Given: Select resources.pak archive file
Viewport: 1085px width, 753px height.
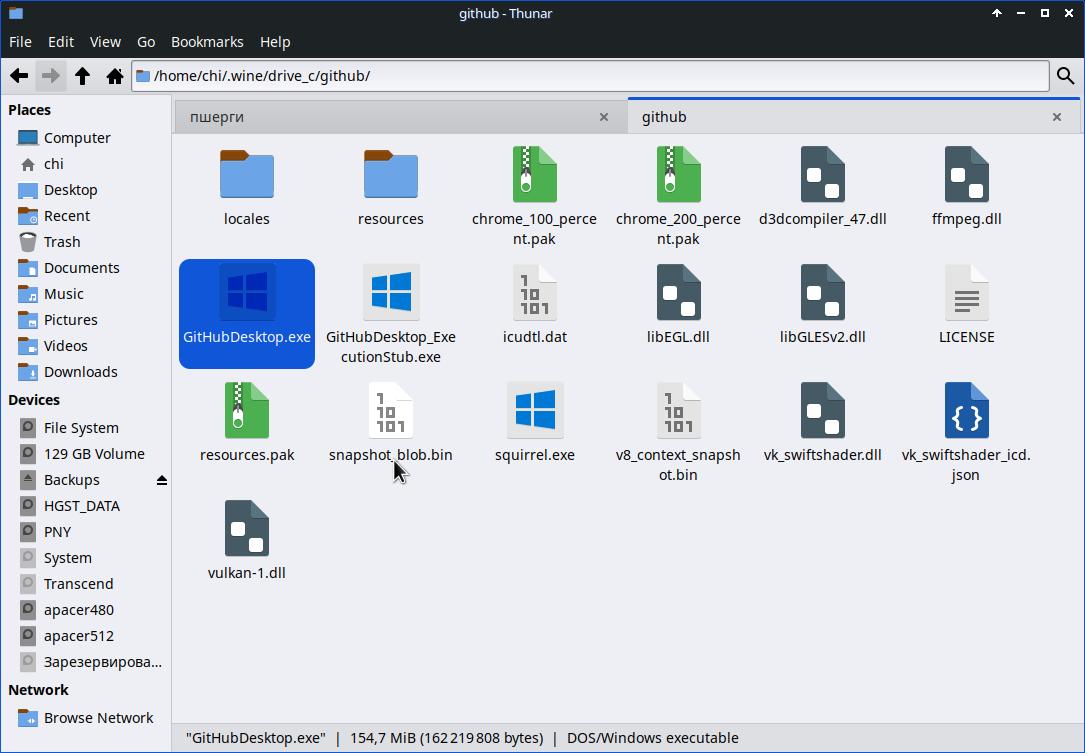Looking at the screenshot, I should pyautogui.click(x=247, y=423).
